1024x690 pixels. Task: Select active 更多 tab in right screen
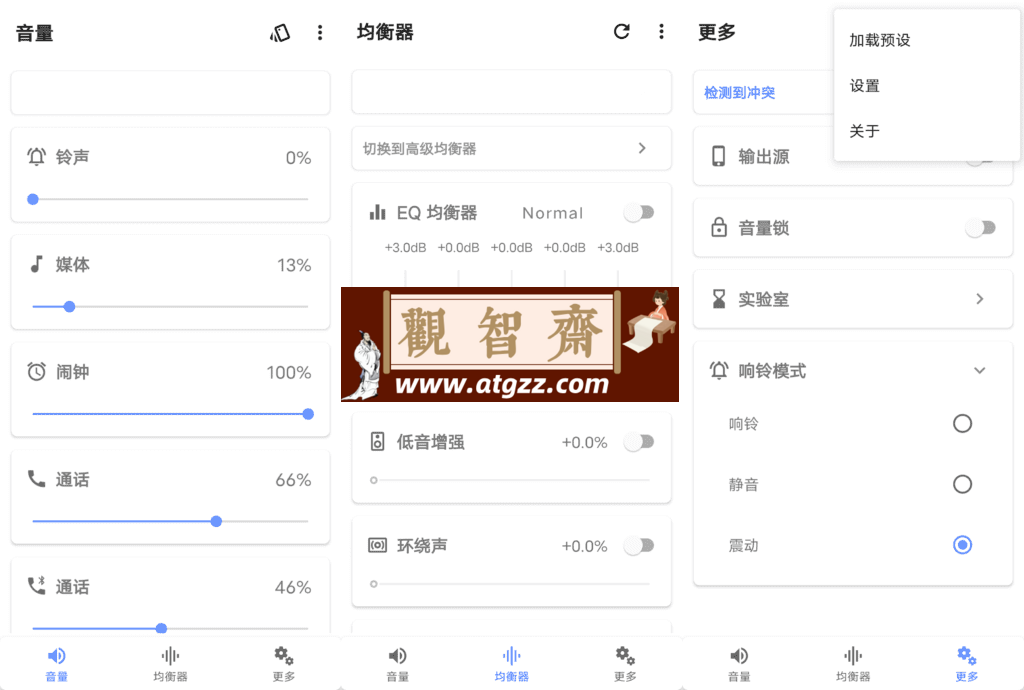click(967, 665)
